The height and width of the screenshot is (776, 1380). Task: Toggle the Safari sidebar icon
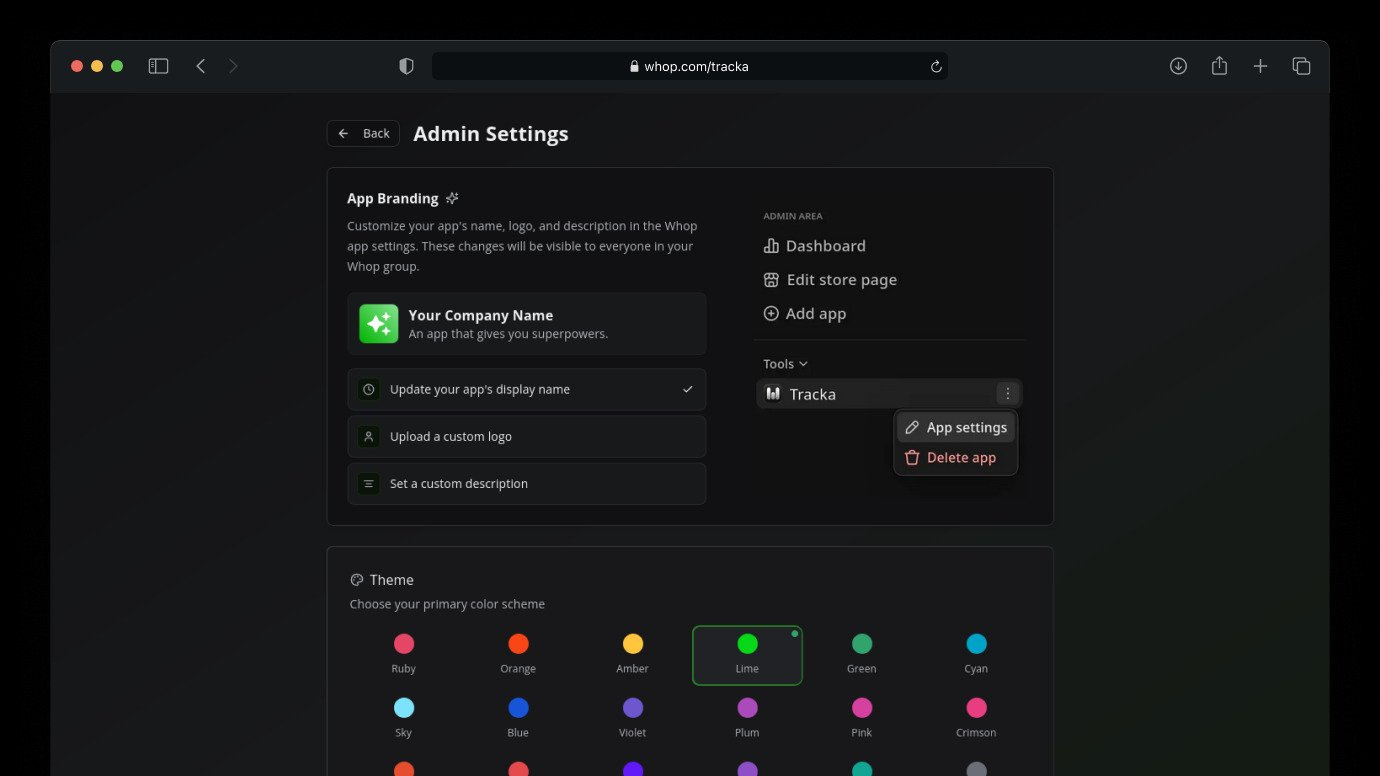[x=158, y=66]
